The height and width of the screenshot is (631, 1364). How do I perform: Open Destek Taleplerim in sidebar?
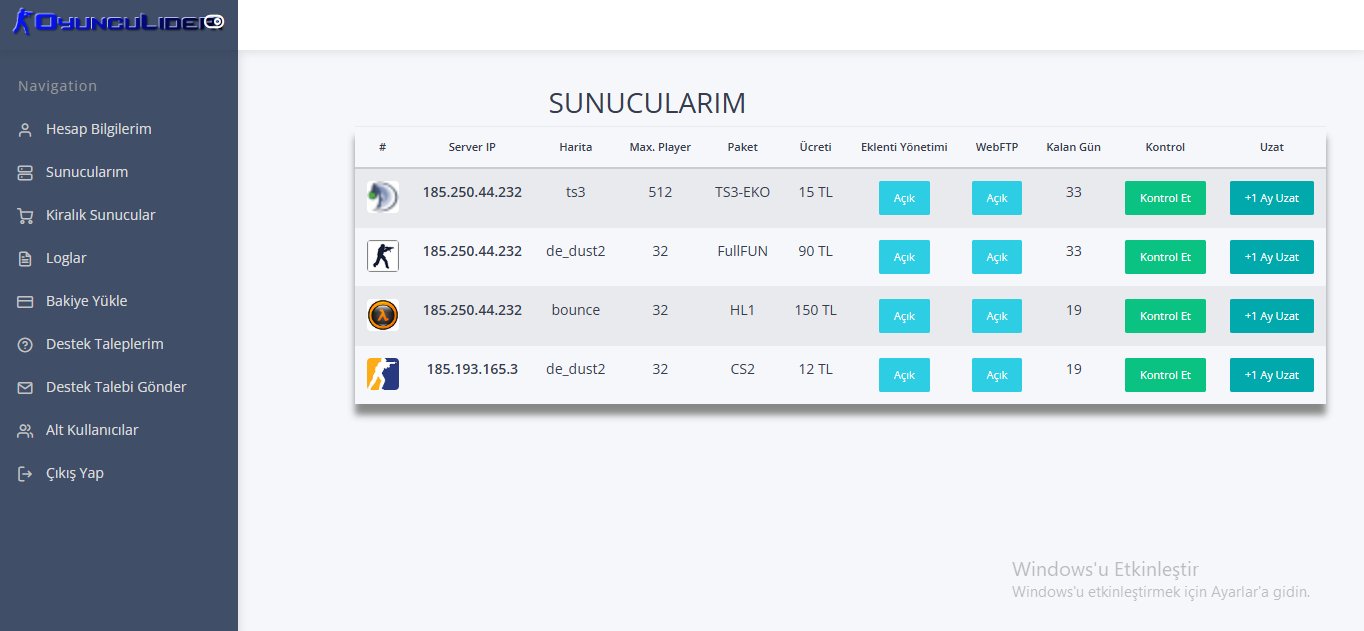coord(104,344)
